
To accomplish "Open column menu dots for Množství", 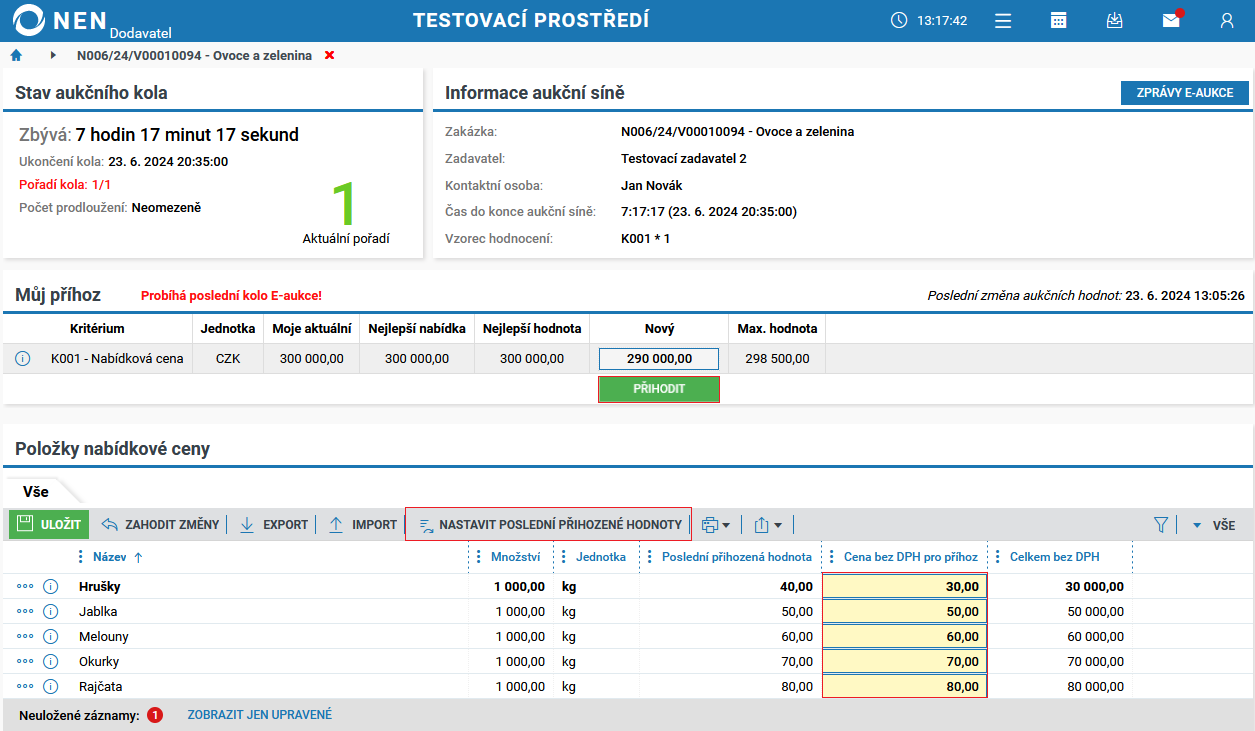I will tap(479, 557).
